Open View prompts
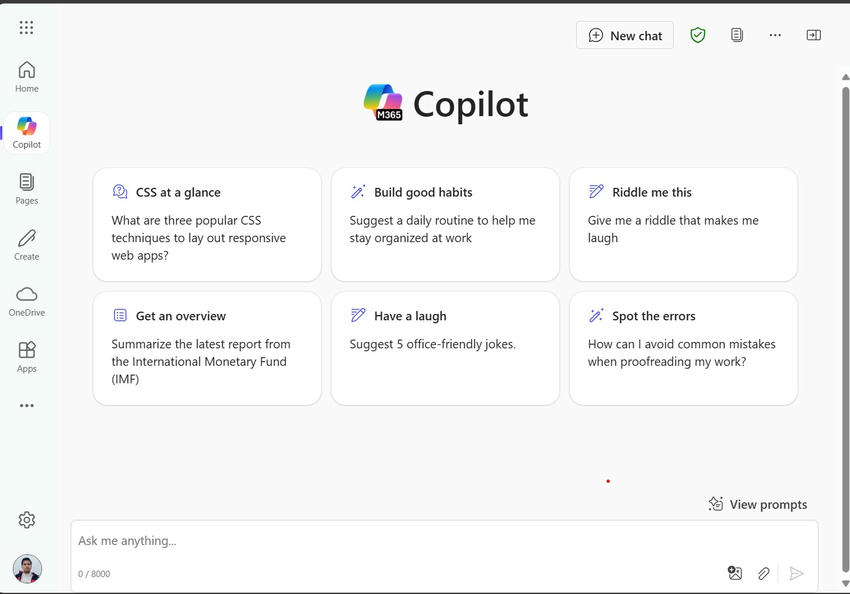The height and width of the screenshot is (594, 850). [x=758, y=504]
